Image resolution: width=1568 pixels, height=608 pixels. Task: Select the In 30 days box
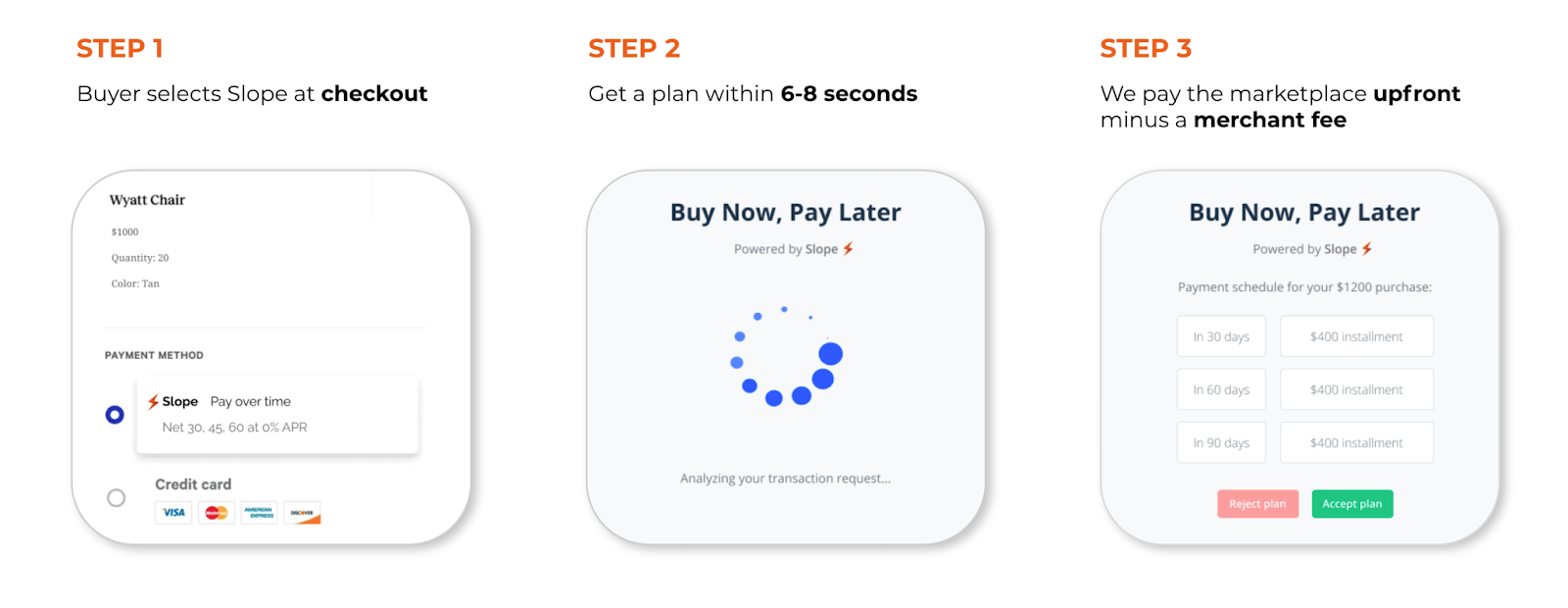[1221, 336]
